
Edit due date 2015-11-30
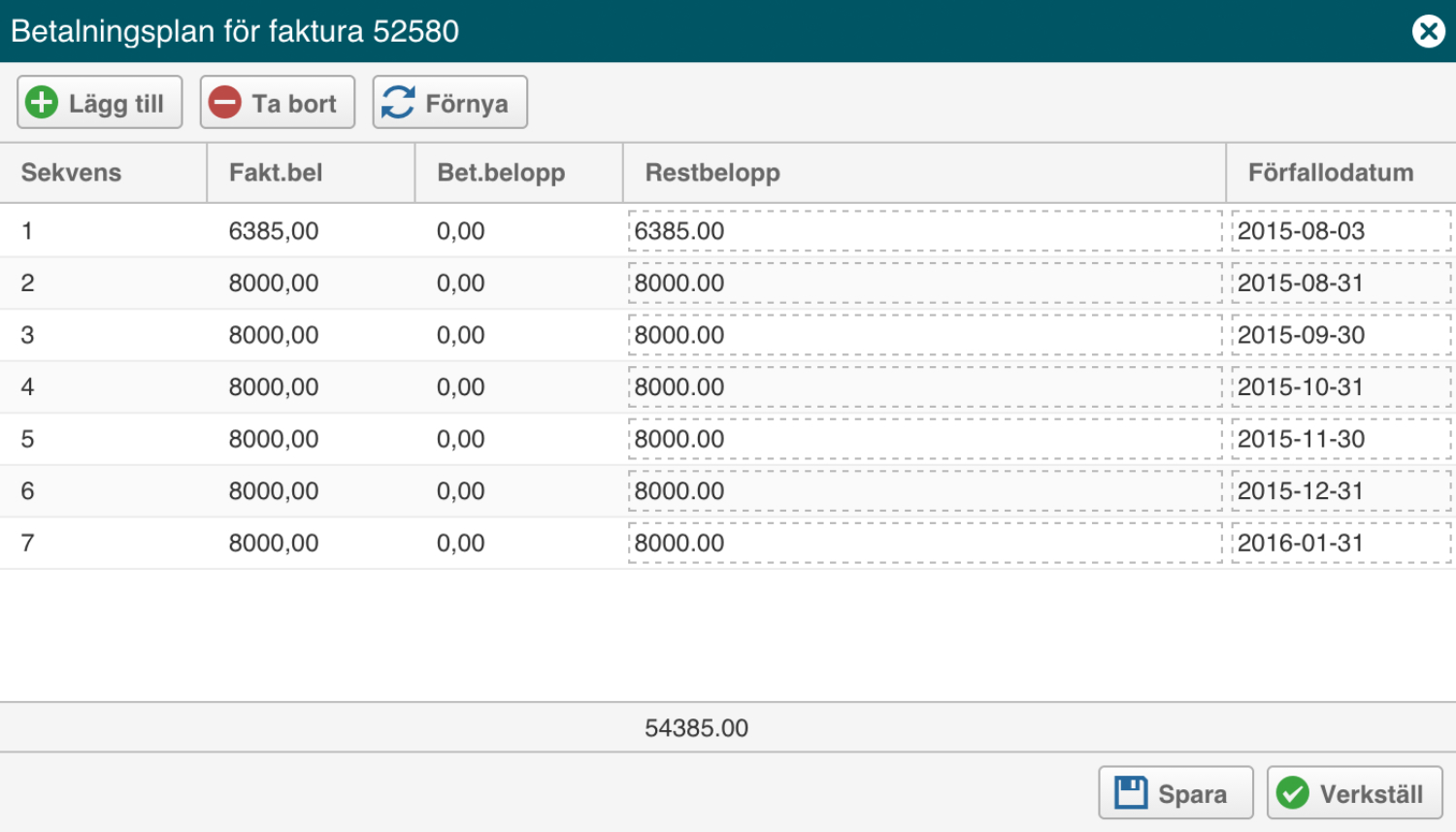pos(1341,439)
